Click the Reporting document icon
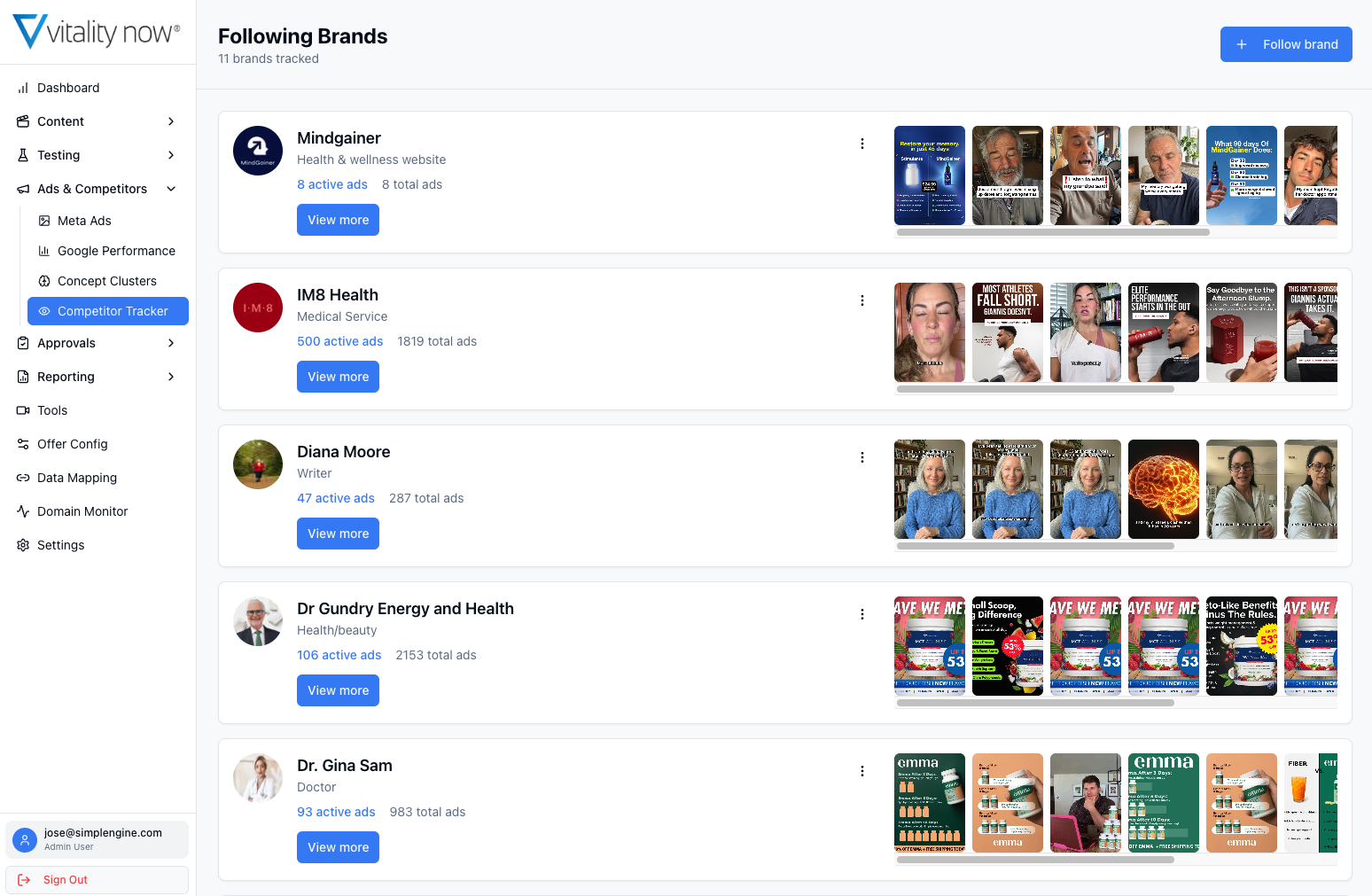Image resolution: width=1372 pixels, height=896 pixels. point(23,377)
